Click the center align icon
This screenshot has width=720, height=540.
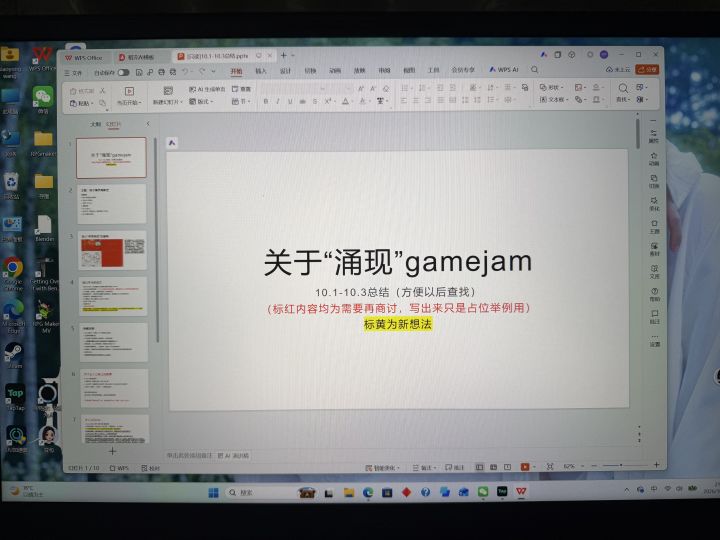(416, 100)
